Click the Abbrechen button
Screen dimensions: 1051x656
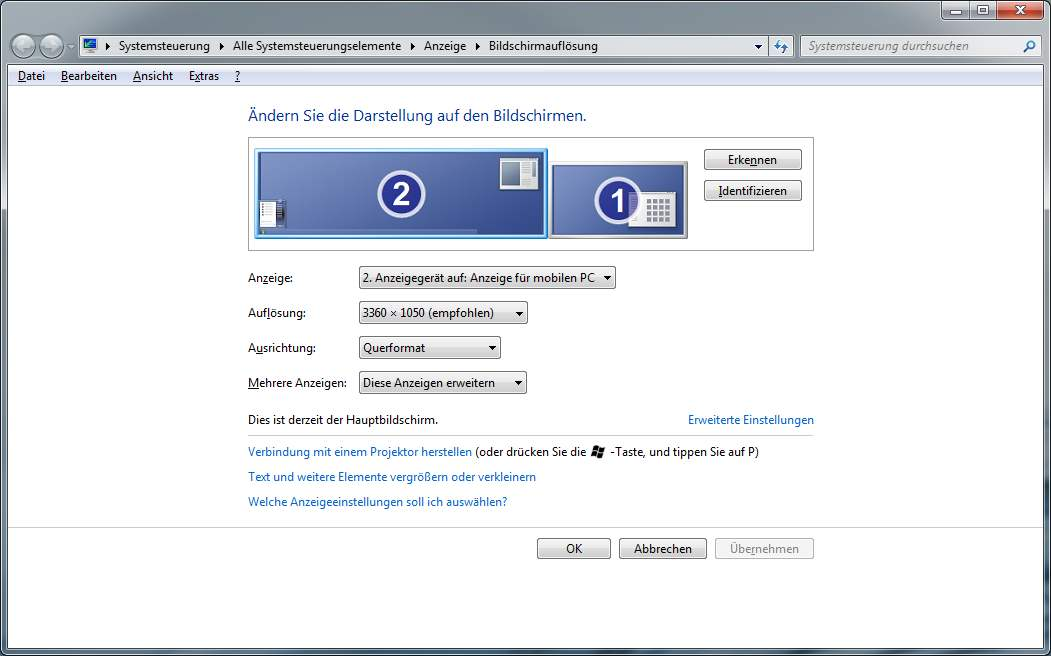663,549
